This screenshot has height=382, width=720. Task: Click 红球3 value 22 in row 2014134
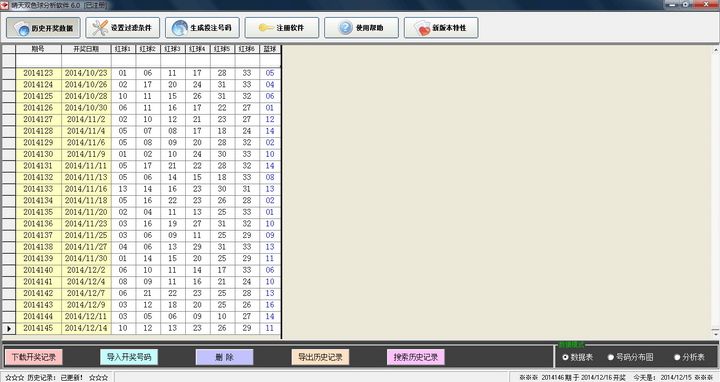tap(173, 201)
